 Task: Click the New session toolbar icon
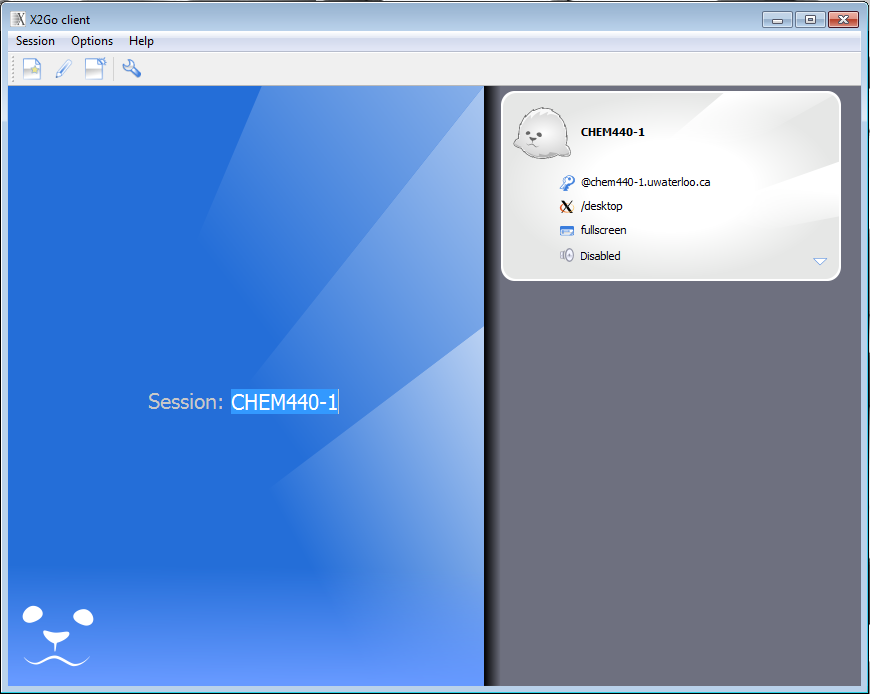(x=32, y=69)
